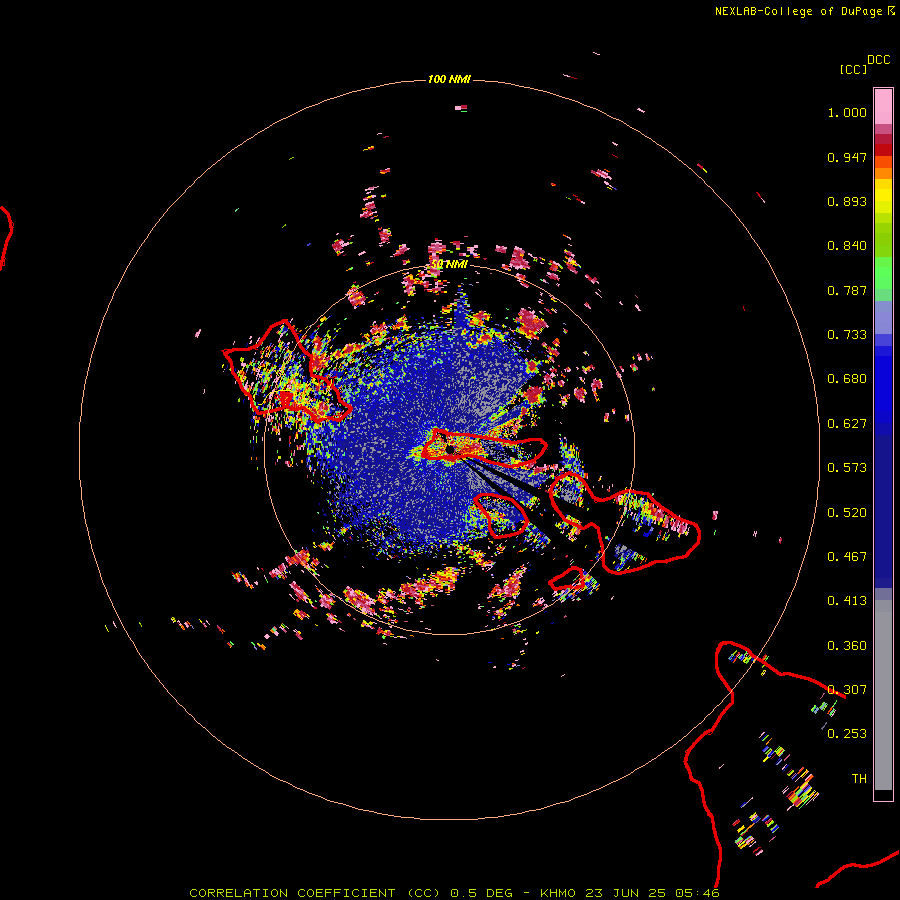Pick the light pink swatch beside 1.000

[x=883, y=107]
